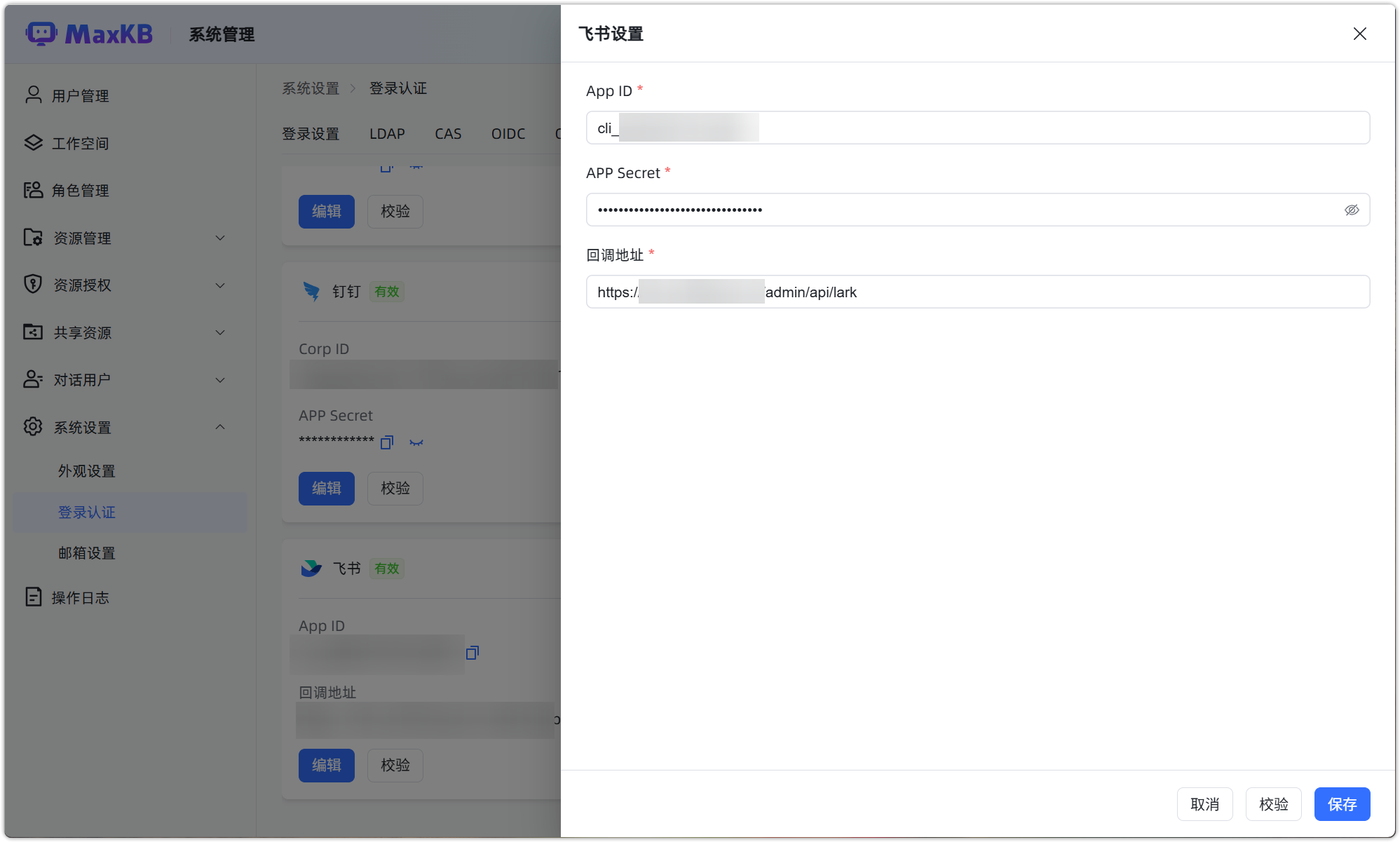Click the 工作空间 layers icon
The image size is (1400, 842).
click(x=33, y=142)
